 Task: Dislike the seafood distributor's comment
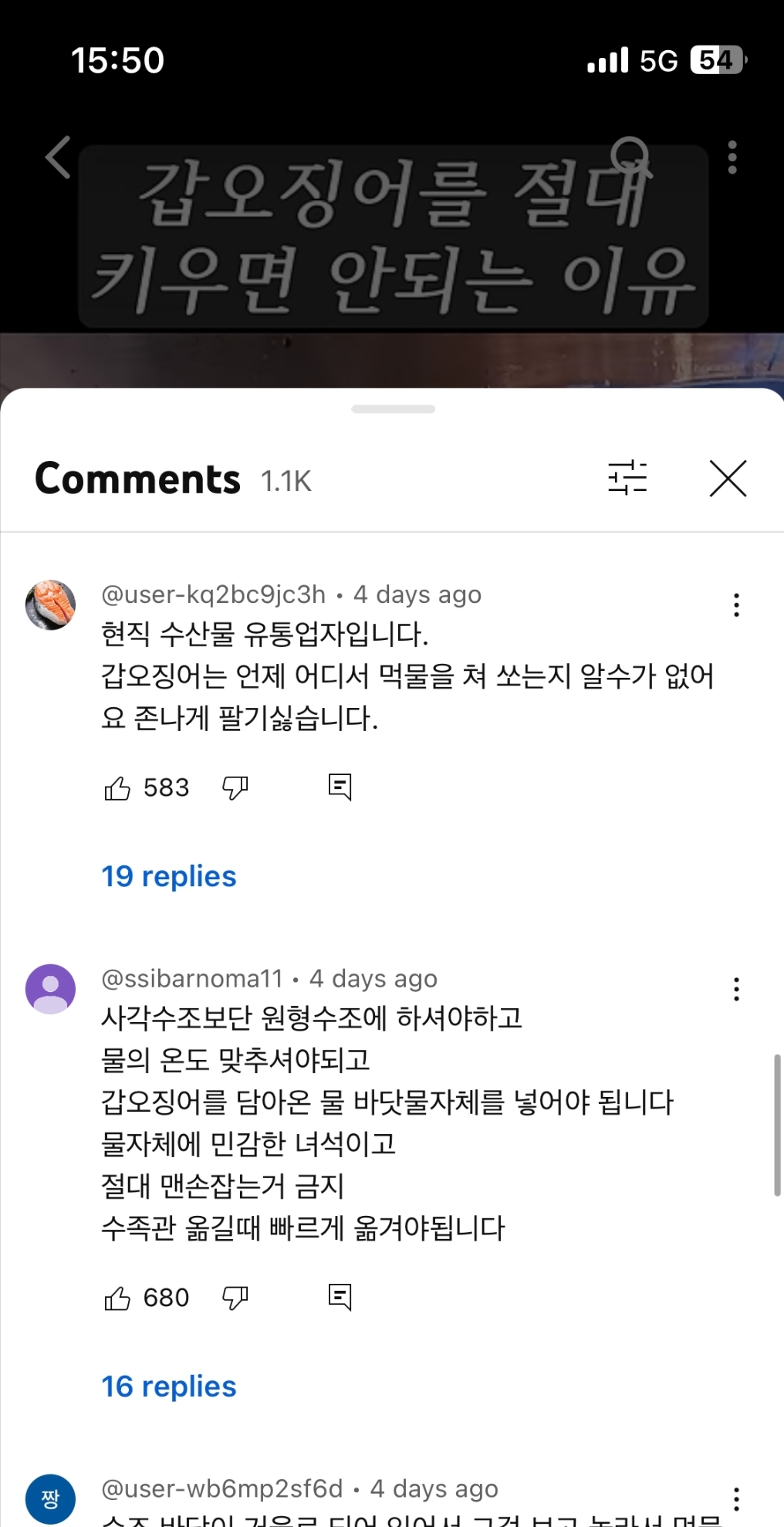[x=235, y=788]
